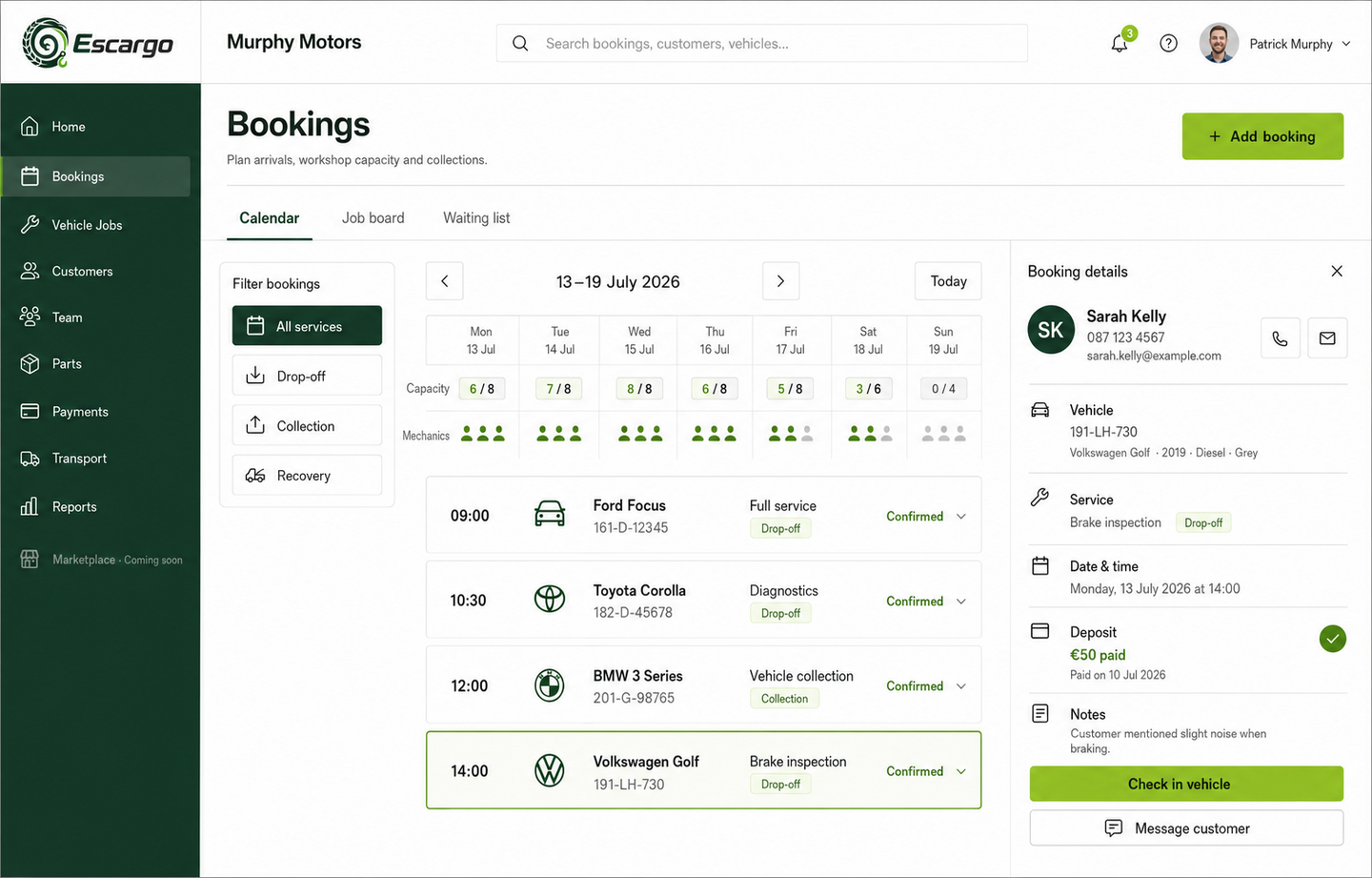The image size is (1372, 878).
Task: Click the Add booking button
Action: pyautogui.click(x=1262, y=136)
